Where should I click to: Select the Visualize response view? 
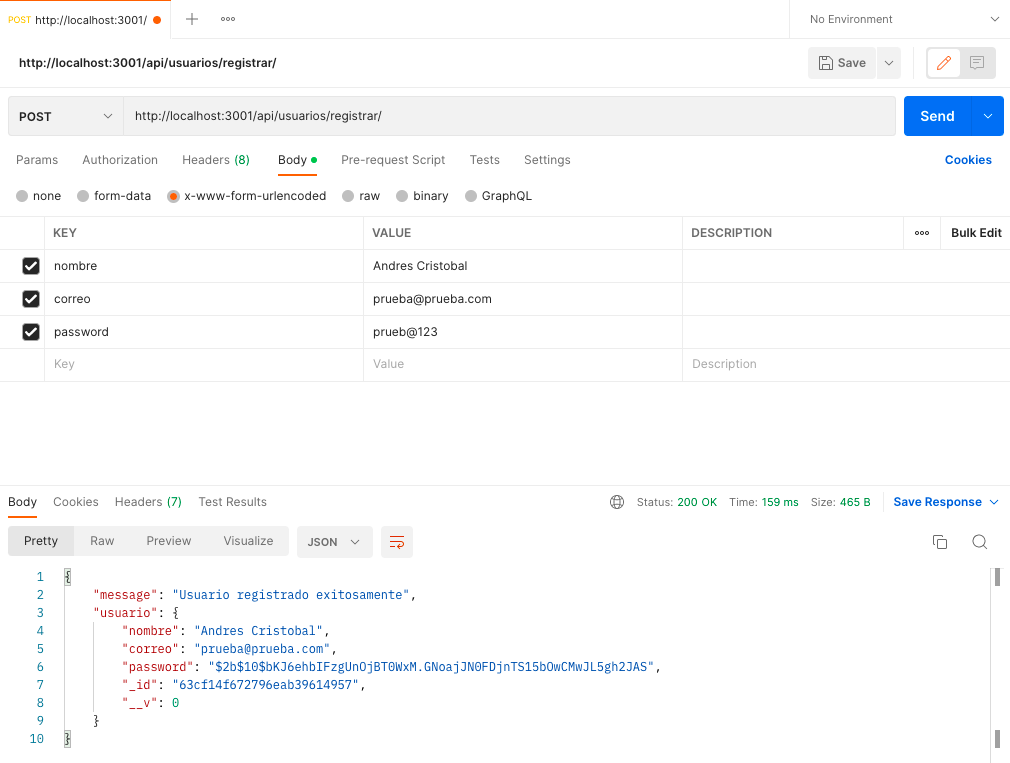pos(248,541)
